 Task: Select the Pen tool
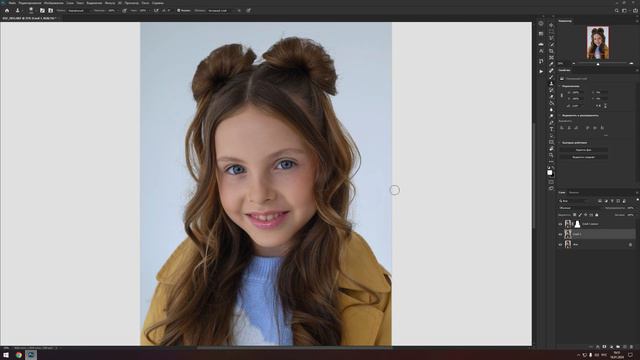coord(551,122)
